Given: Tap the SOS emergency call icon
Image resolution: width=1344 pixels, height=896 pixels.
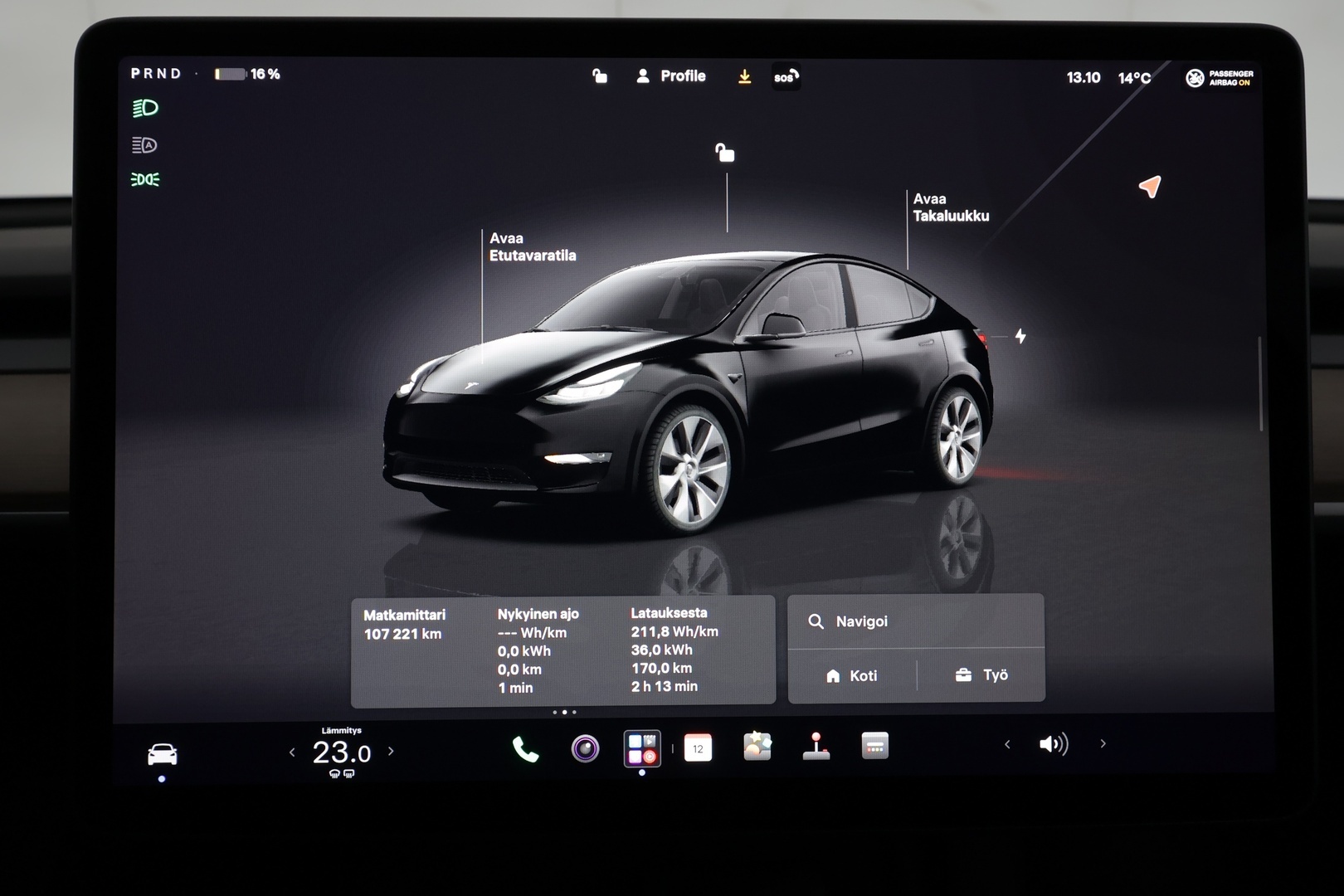Looking at the screenshot, I should 786,77.
